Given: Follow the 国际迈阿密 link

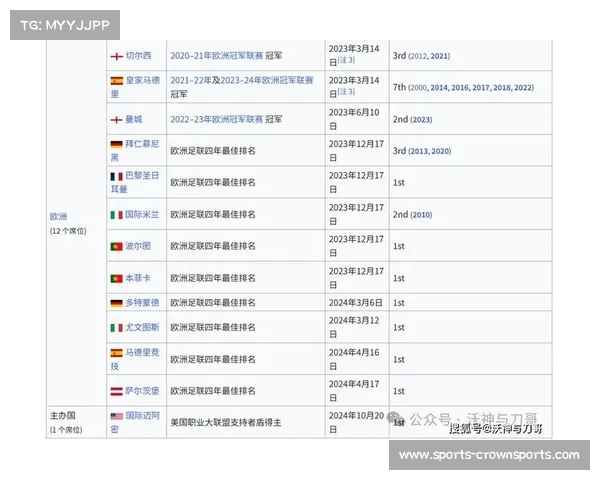Looking at the screenshot, I should [x=135, y=422].
